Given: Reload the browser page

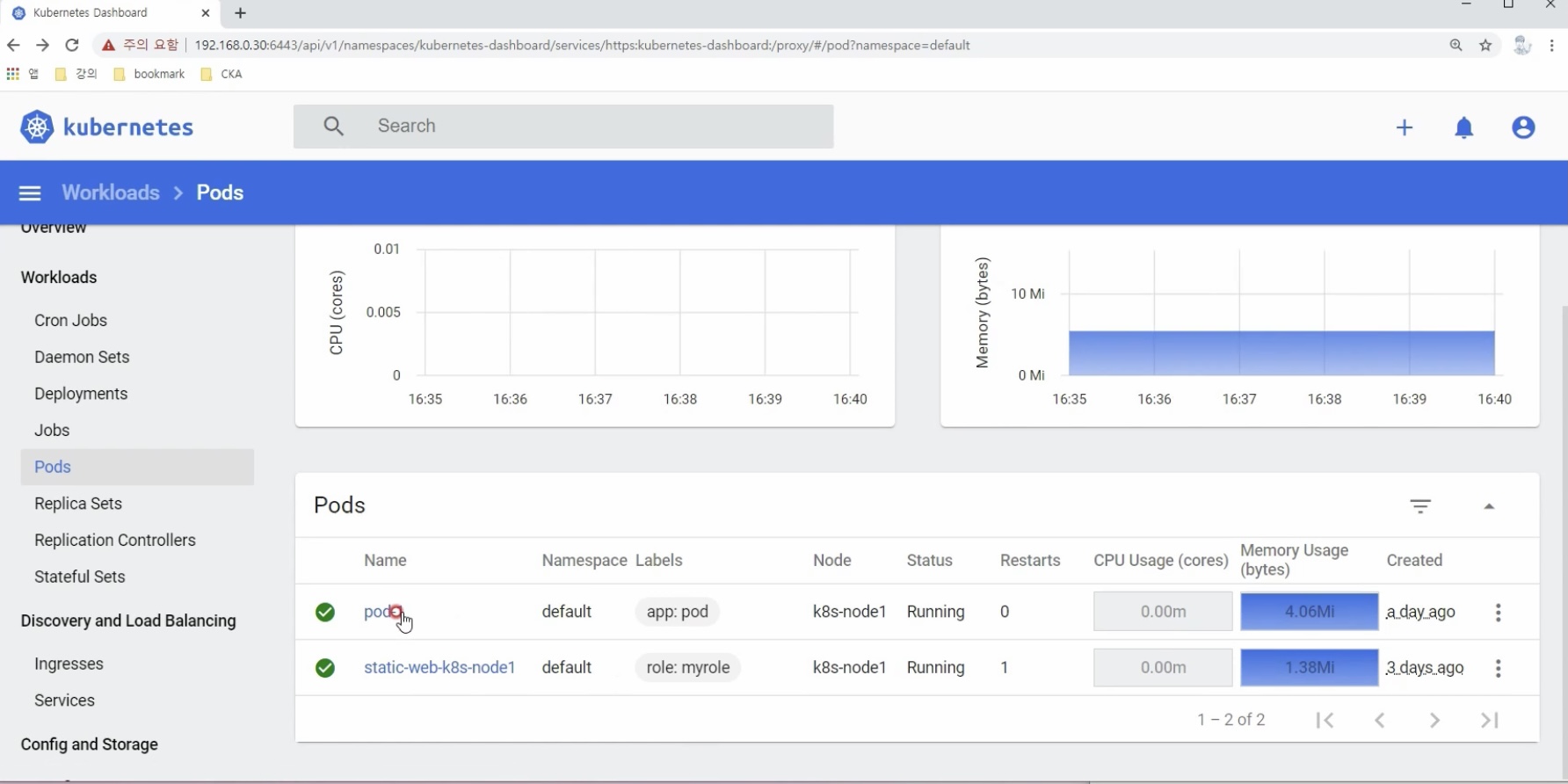Looking at the screenshot, I should (72, 45).
